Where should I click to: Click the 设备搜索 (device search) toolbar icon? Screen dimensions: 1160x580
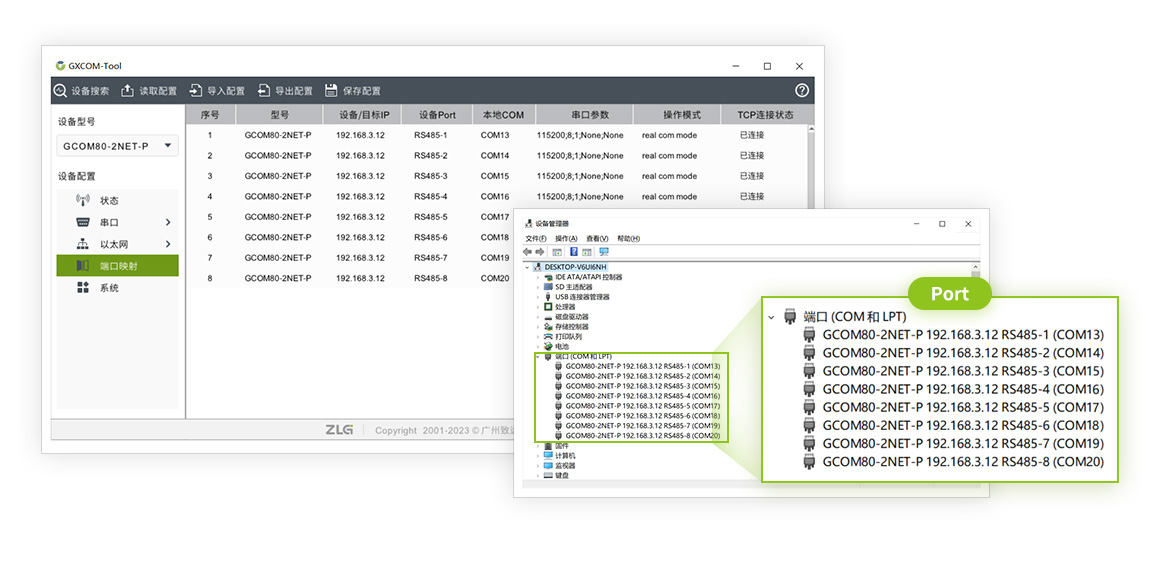(x=60, y=91)
